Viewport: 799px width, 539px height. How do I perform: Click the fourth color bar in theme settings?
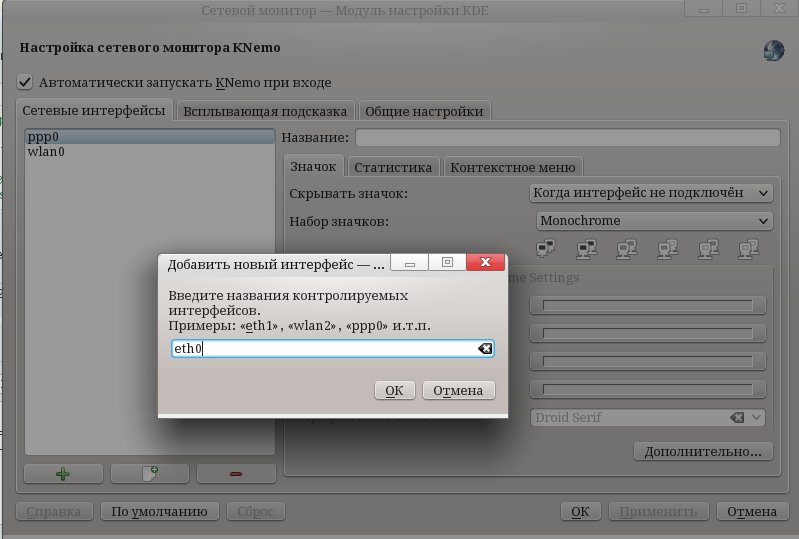tap(648, 389)
